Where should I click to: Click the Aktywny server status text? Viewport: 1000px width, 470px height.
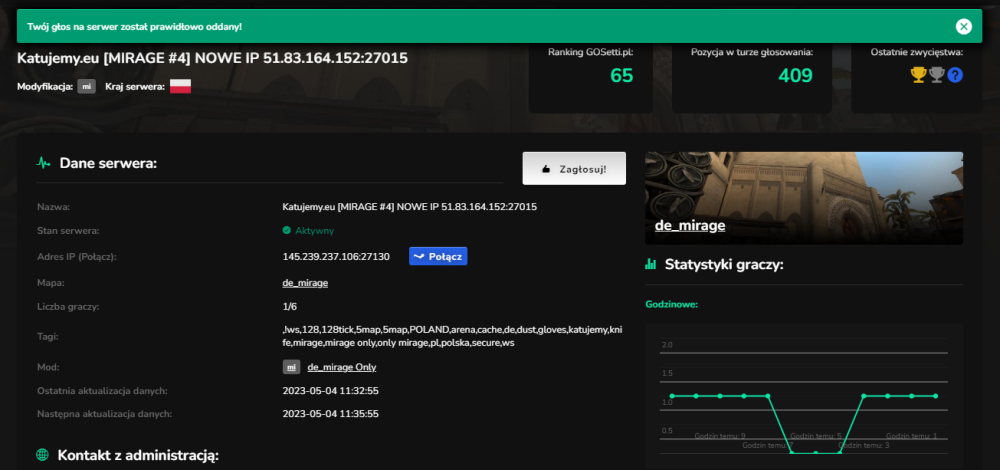pos(314,230)
